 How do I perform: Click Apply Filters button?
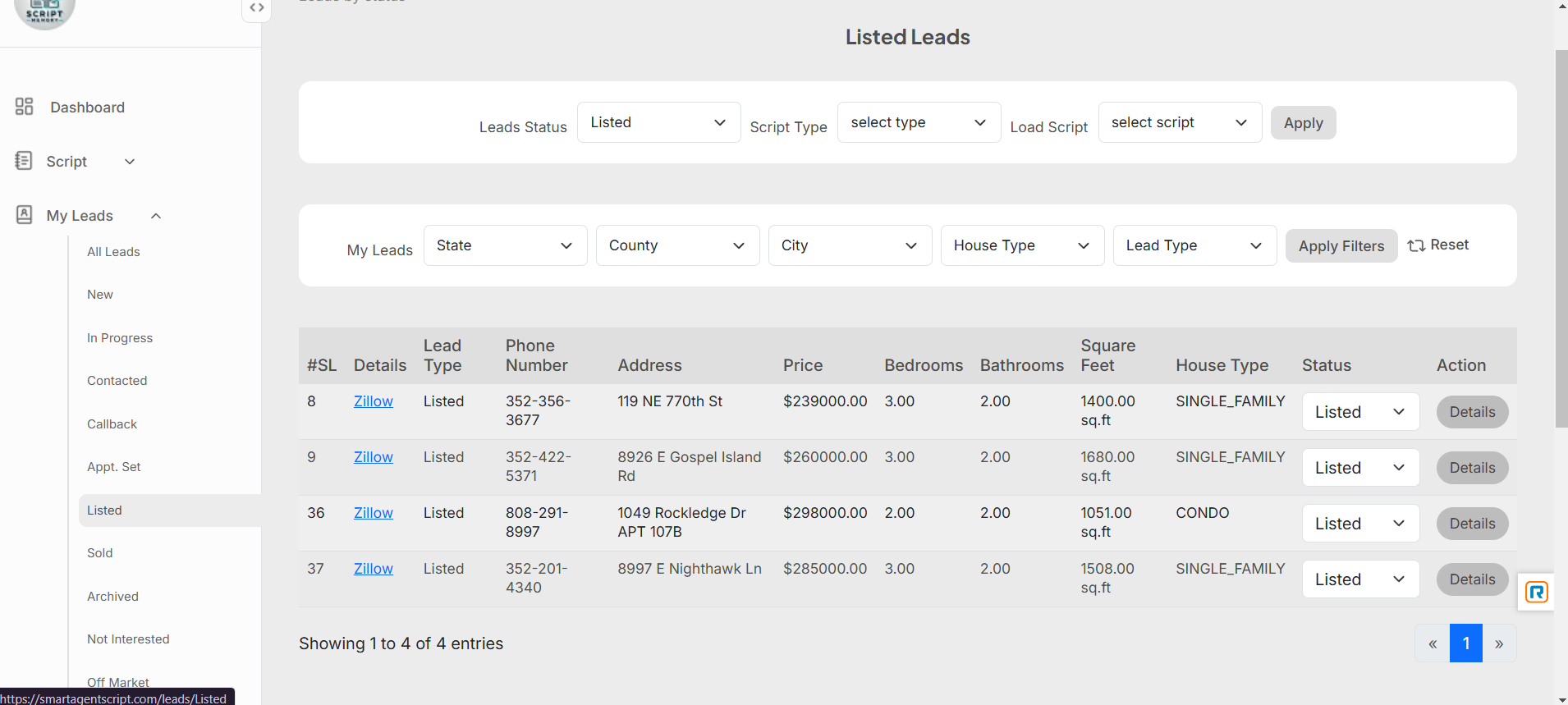[1341, 246]
